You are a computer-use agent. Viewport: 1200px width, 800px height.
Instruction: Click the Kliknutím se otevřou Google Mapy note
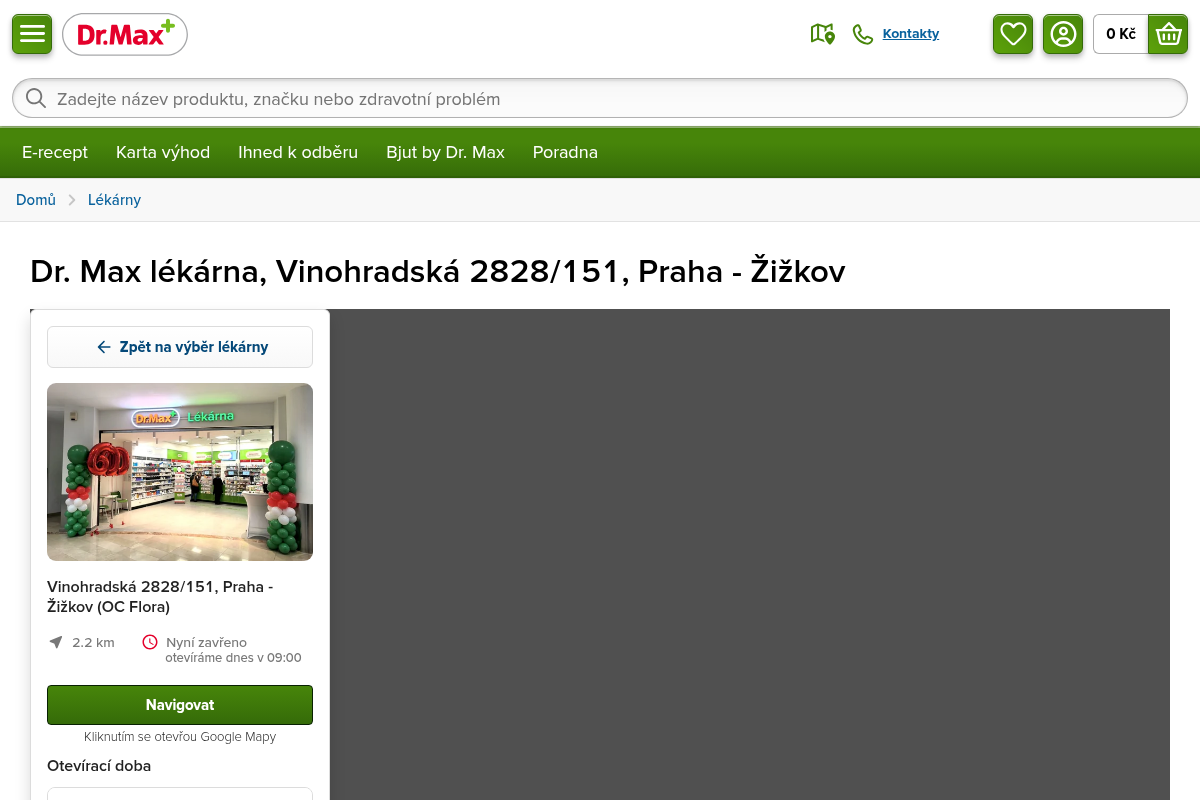(180, 737)
